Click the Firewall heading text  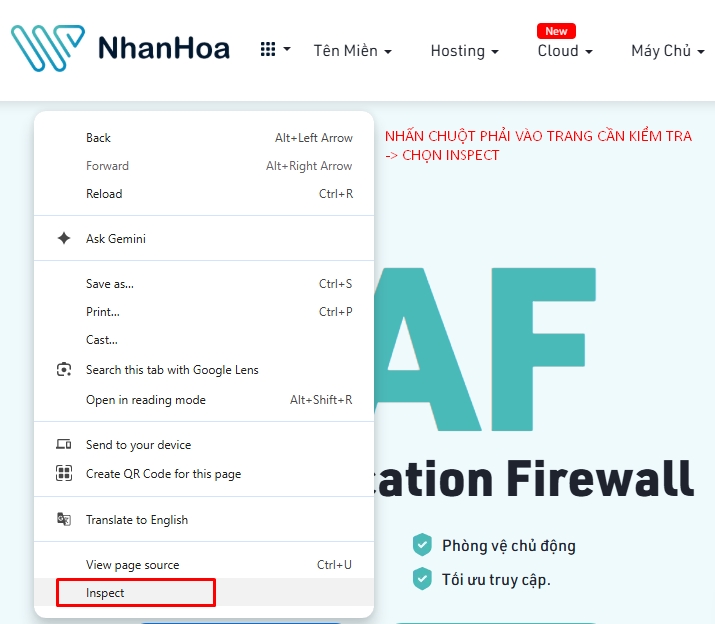click(x=600, y=478)
